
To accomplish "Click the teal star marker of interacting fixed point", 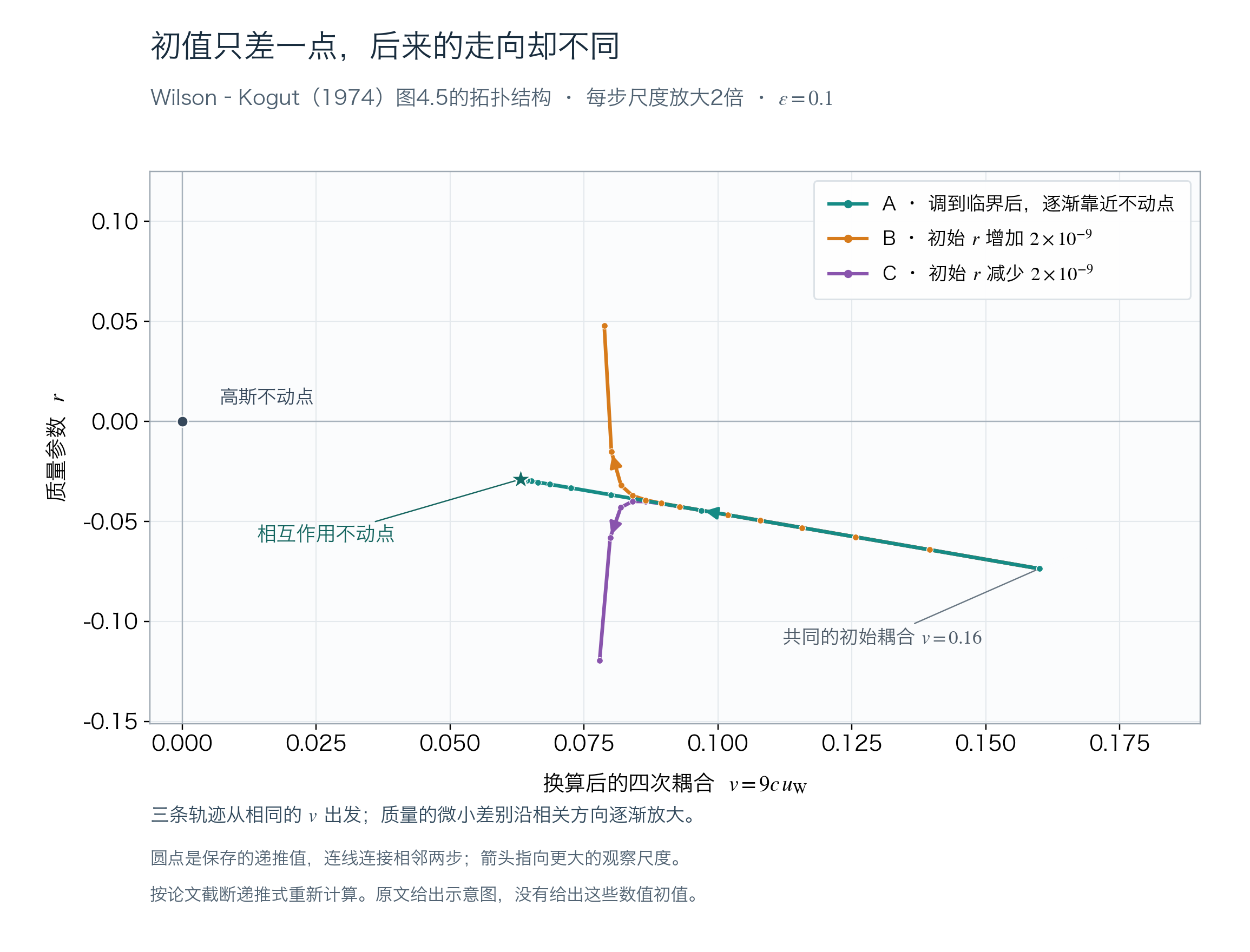I will pyautogui.click(x=521, y=479).
